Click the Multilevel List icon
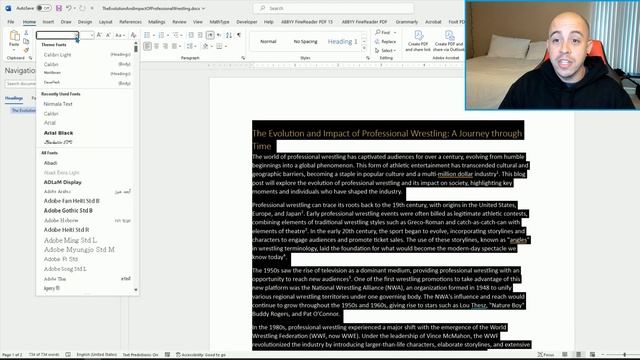This screenshot has height=360, width=640. tap(176, 35)
